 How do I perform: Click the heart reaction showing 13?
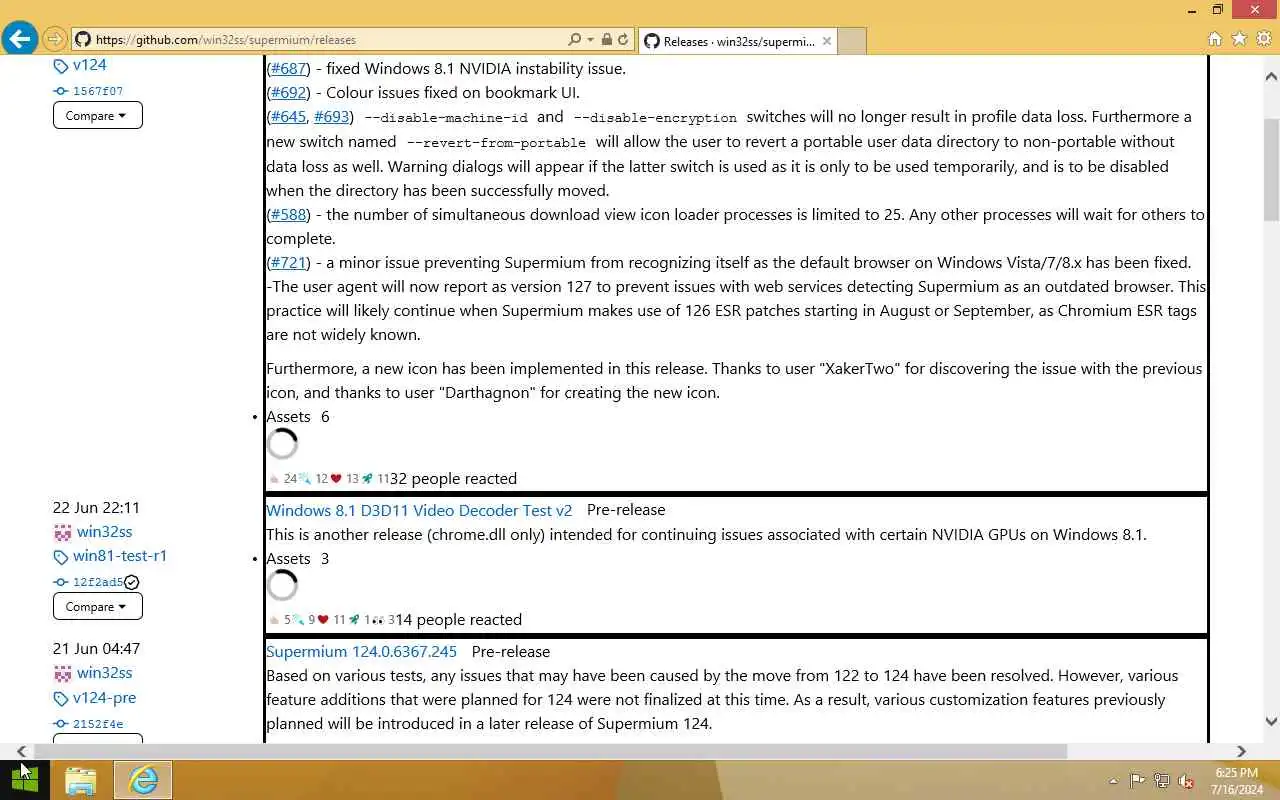[345, 479]
